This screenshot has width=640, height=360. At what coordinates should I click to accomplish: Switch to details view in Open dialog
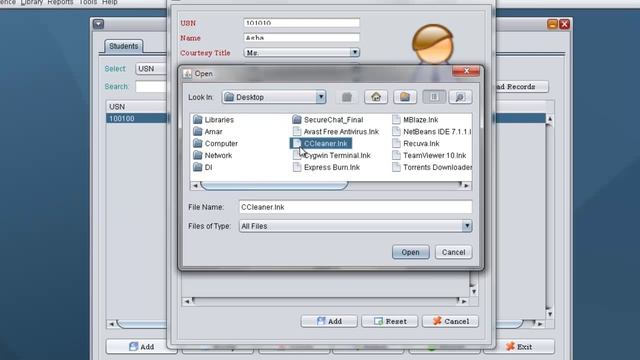460,97
